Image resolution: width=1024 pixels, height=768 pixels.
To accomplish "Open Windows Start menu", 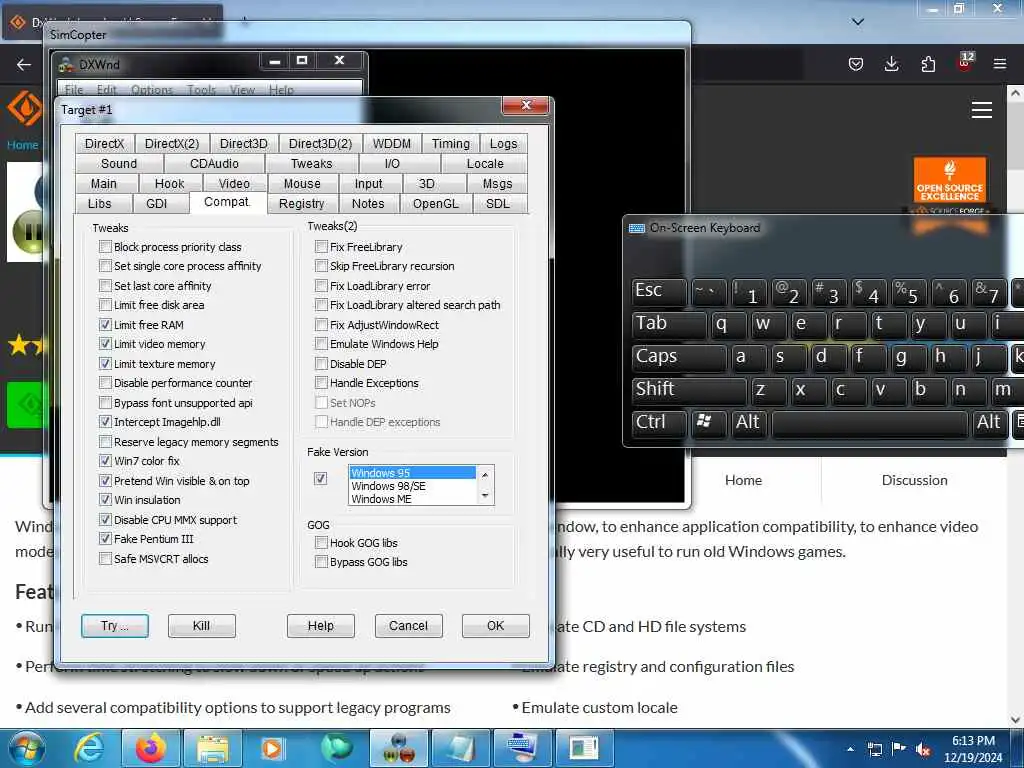I will 27,748.
